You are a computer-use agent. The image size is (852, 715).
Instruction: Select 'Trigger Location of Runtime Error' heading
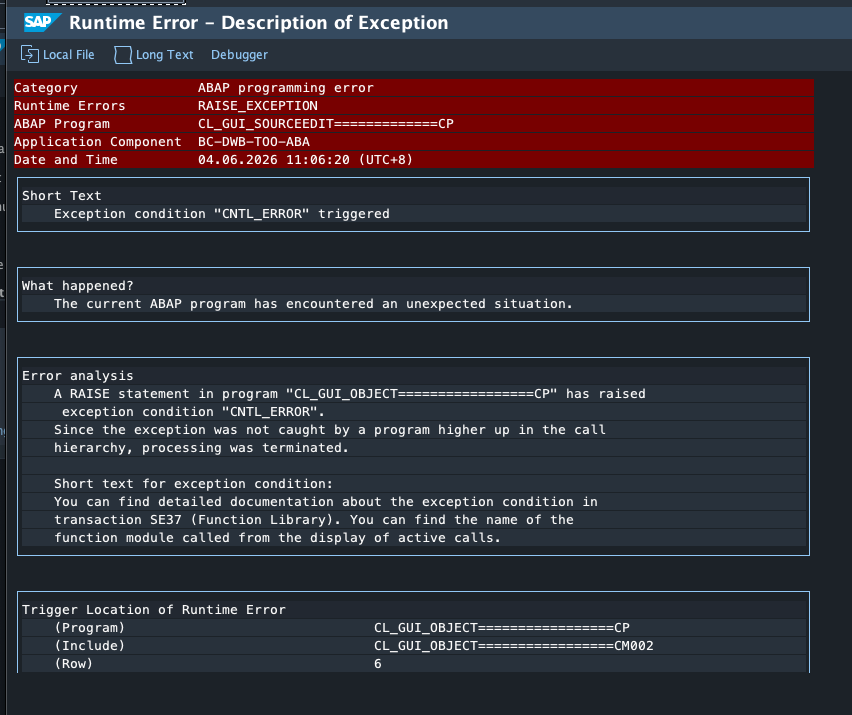[154, 610]
